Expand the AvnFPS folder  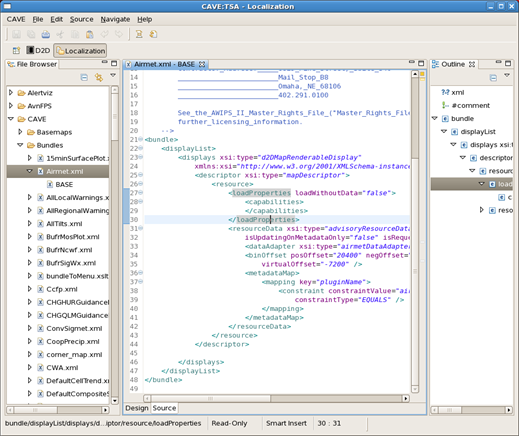pyautogui.click(x=11, y=106)
